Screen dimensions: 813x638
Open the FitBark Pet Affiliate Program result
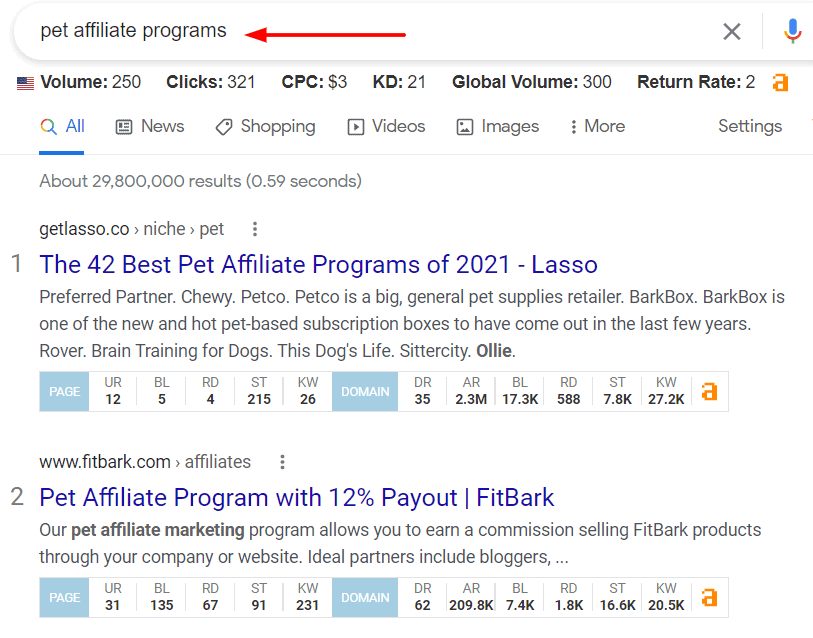(297, 497)
